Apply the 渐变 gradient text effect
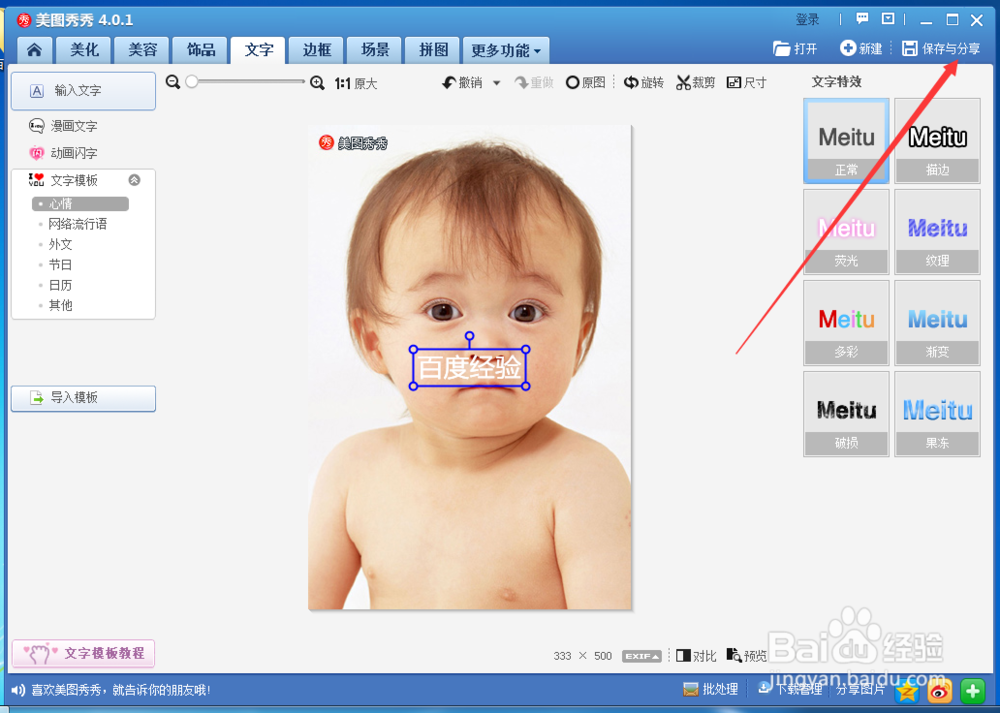This screenshot has width=1000, height=713. (937, 322)
